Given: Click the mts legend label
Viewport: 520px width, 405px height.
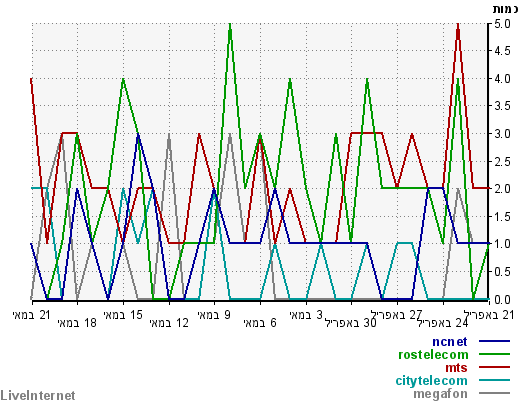Looking at the screenshot, I should [x=456, y=368].
